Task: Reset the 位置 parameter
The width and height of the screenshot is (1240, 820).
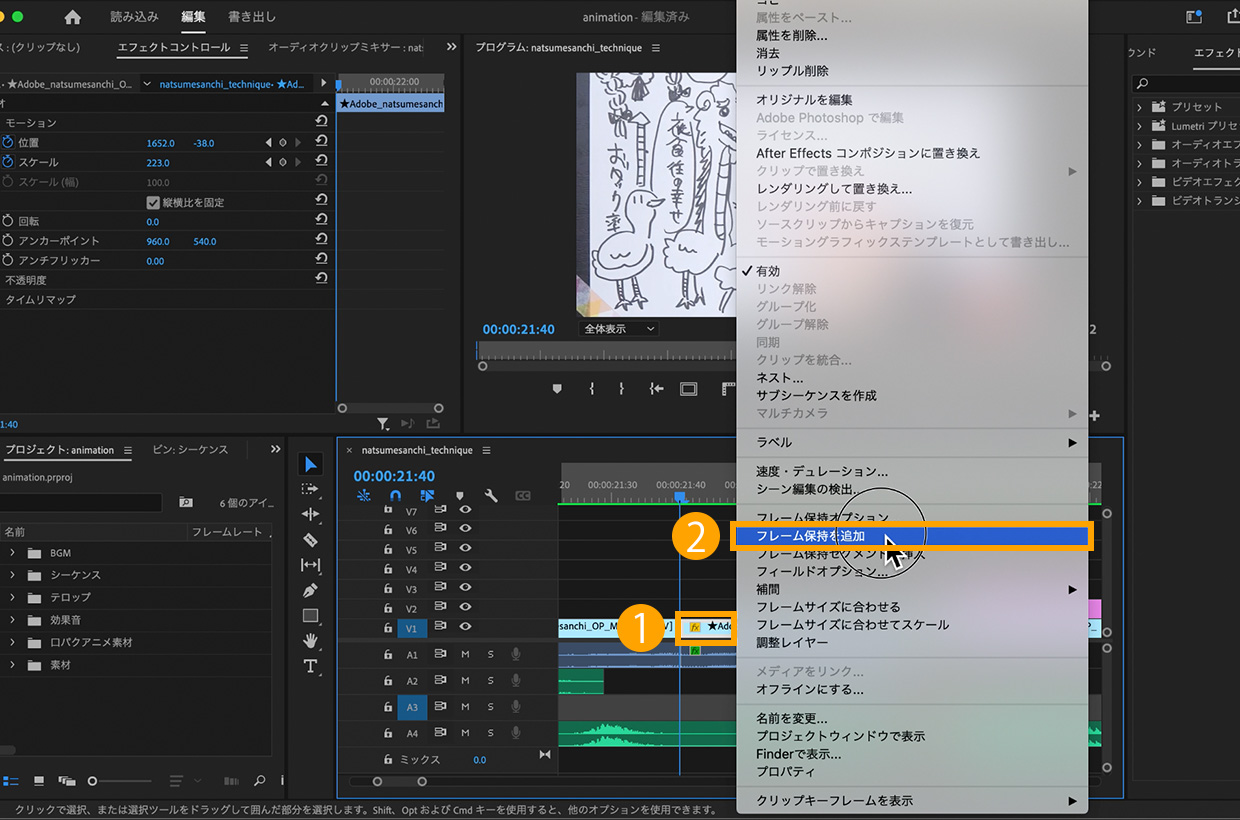Action: (322, 142)
